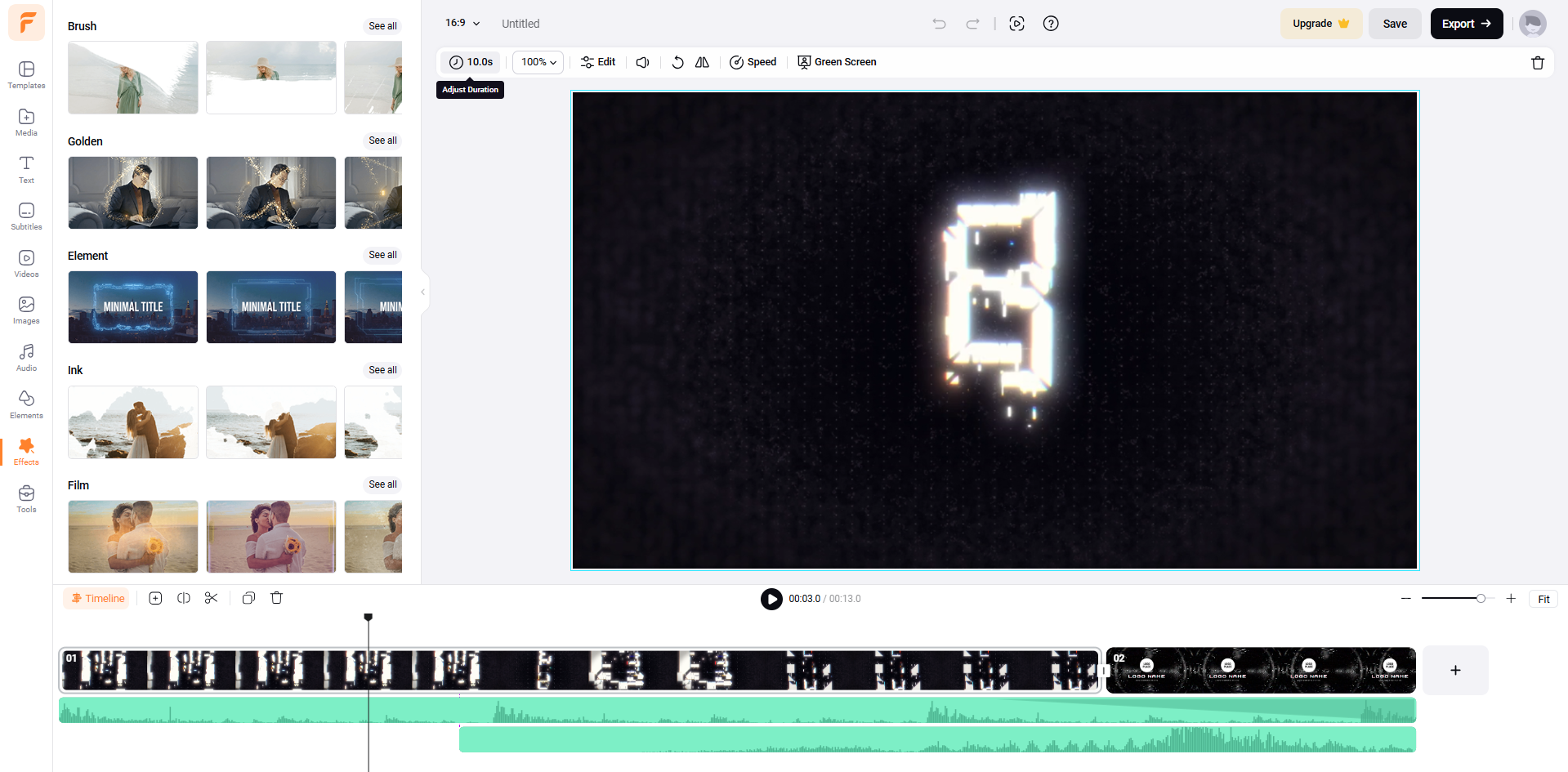Collapse the effects panel with the chevron

422,292
